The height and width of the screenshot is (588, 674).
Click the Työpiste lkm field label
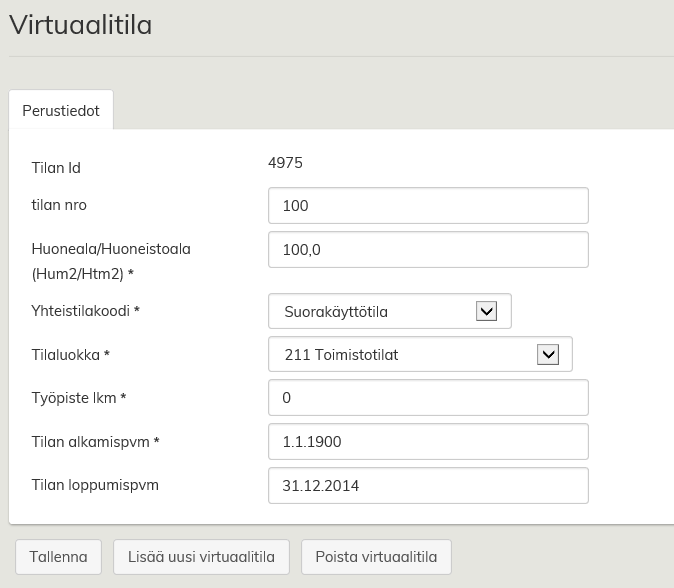coord(80,397)
